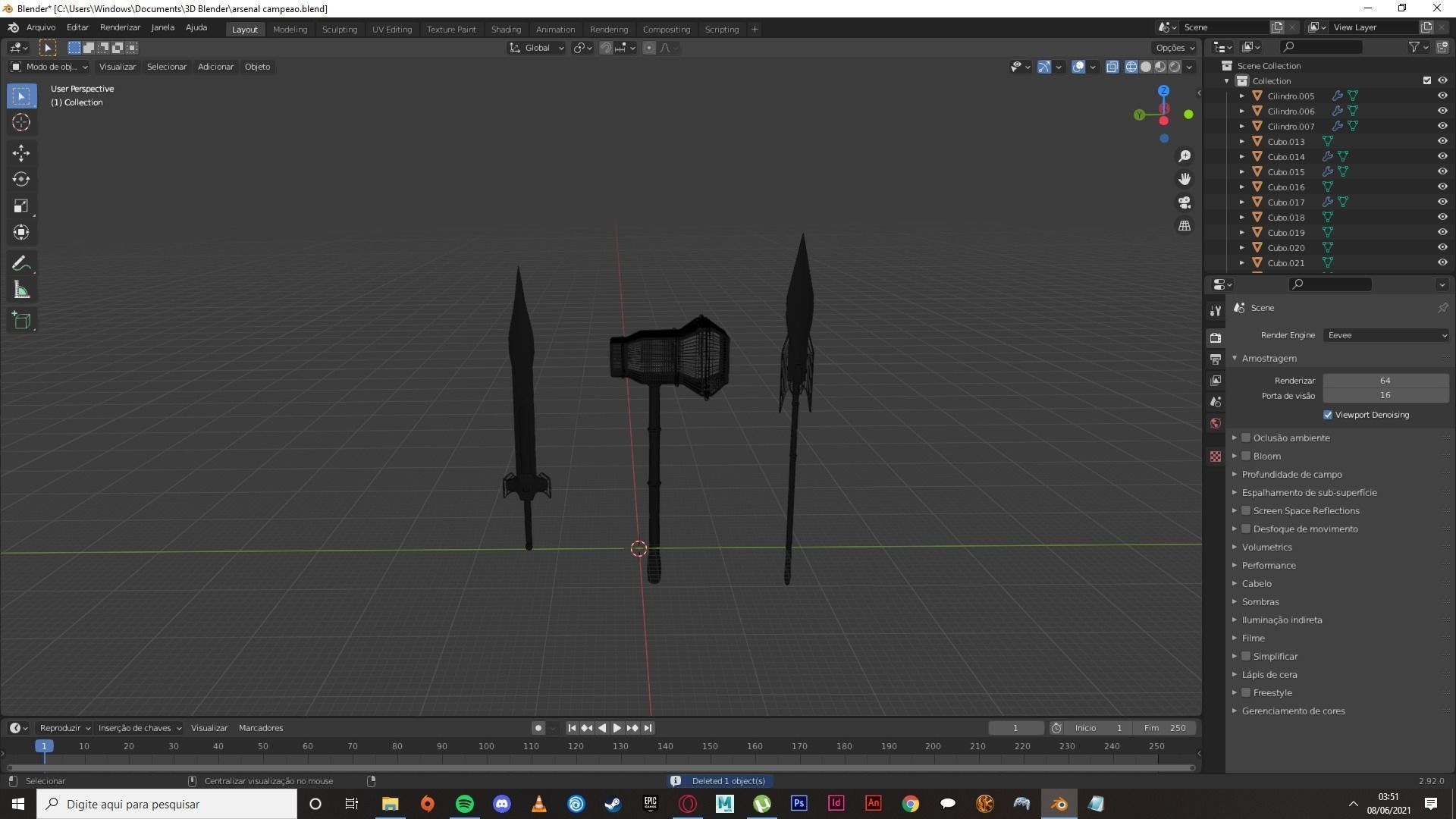The width and height of the screenshot is (1456, 819).
Task: Open the Renderizar menu
Action: coord(120,27)
